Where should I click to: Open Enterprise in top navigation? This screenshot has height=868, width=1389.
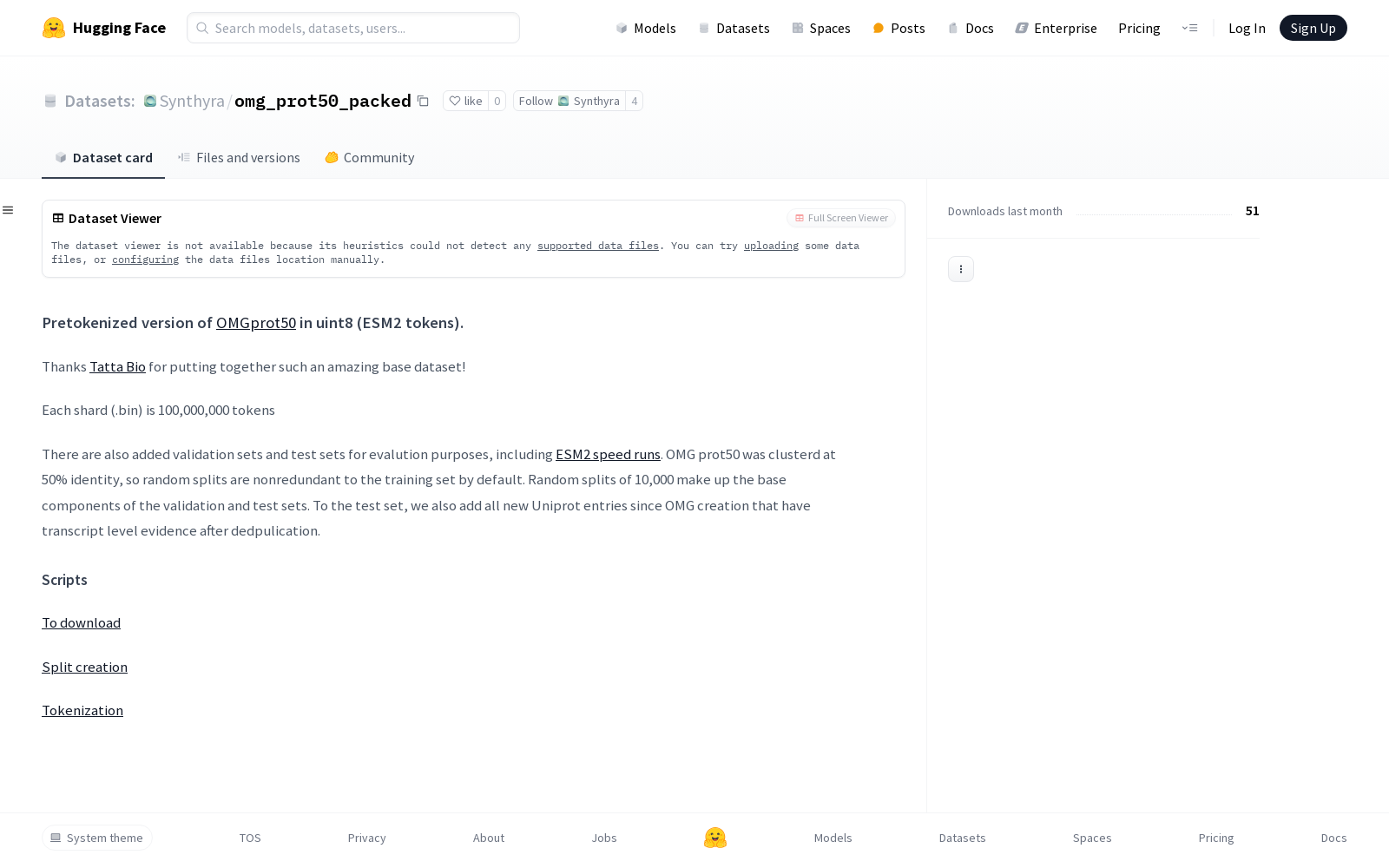[x=1057, y=28]
